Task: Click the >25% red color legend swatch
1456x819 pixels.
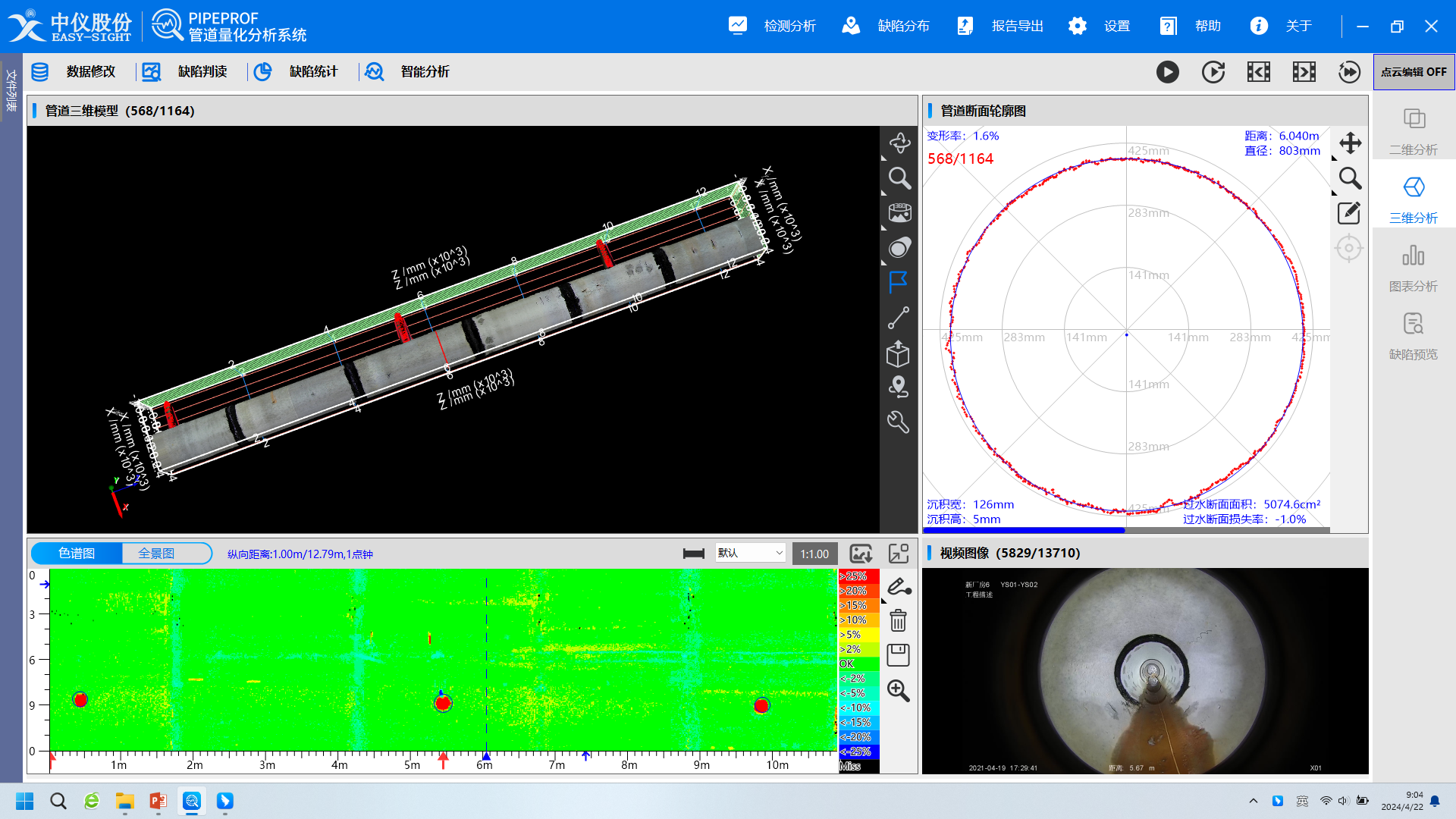Action: click(858, 576)
